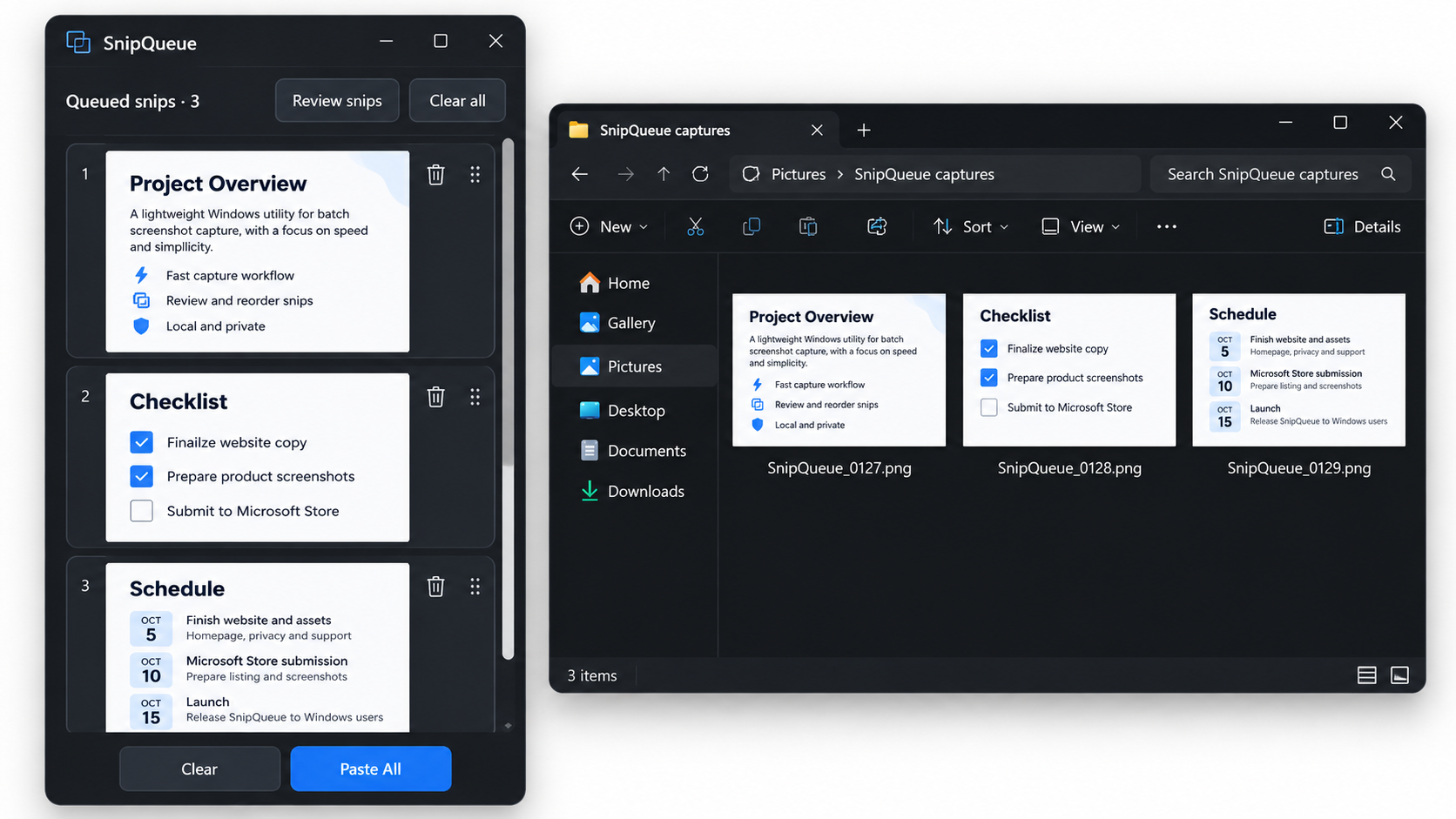
Task: Open the New dropdown in Explorer
Action: pos(610,226)
